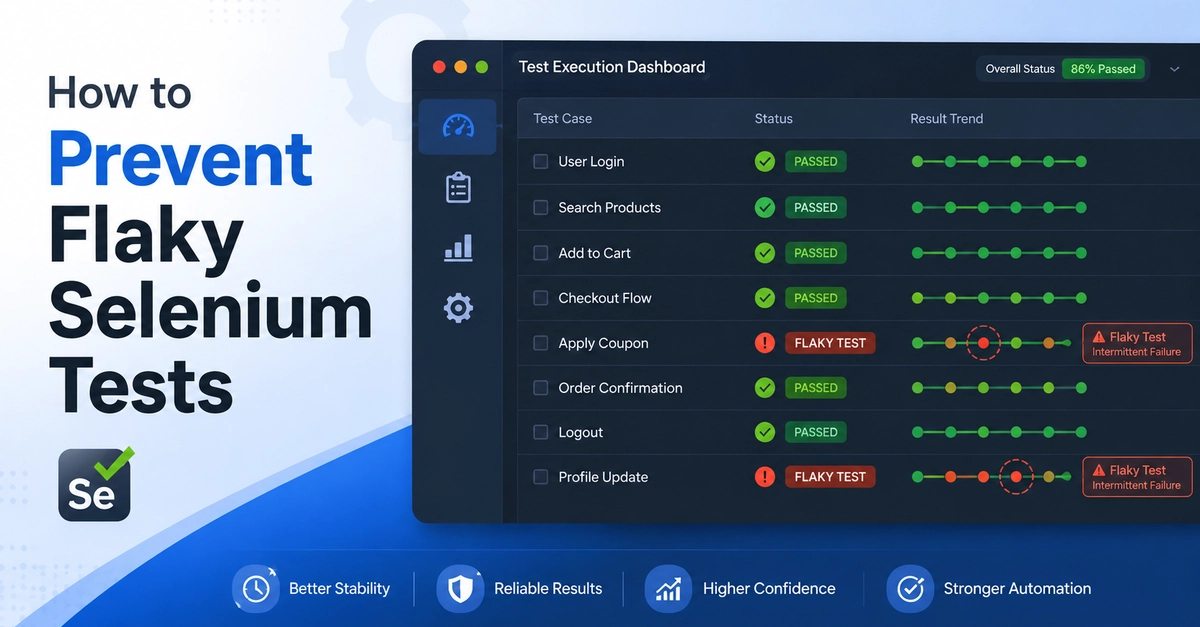Click the shield icon beside Reliable Results

tap(461, 588)
